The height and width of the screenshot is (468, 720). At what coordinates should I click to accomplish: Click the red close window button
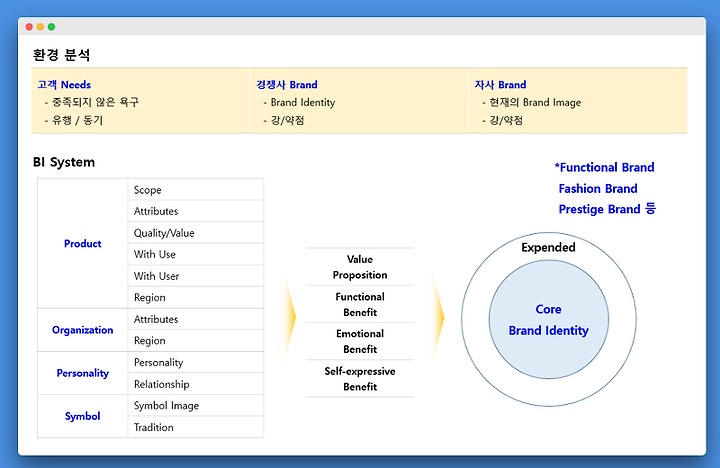29,27
